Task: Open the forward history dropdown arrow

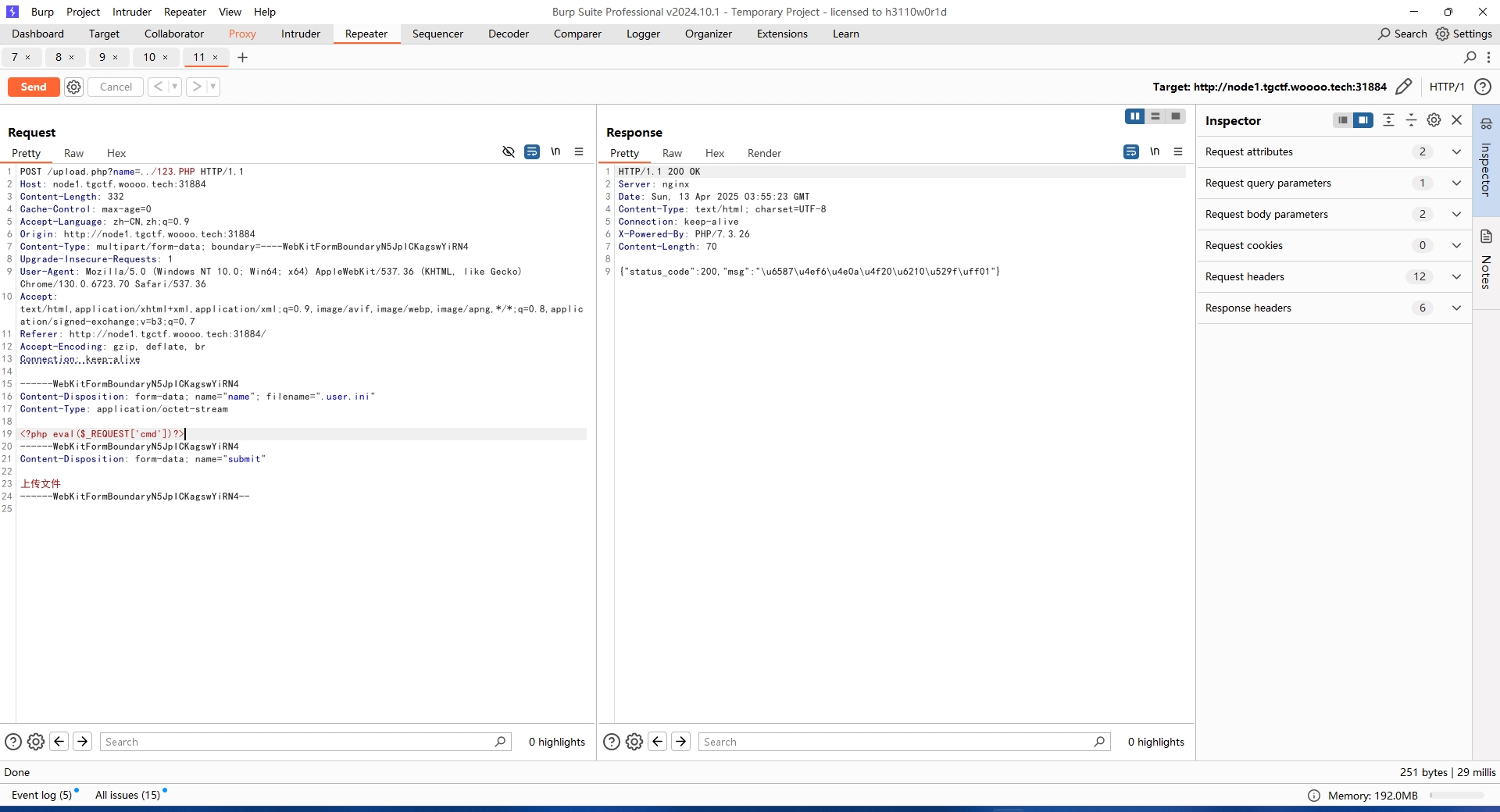Action: point(213,87)
